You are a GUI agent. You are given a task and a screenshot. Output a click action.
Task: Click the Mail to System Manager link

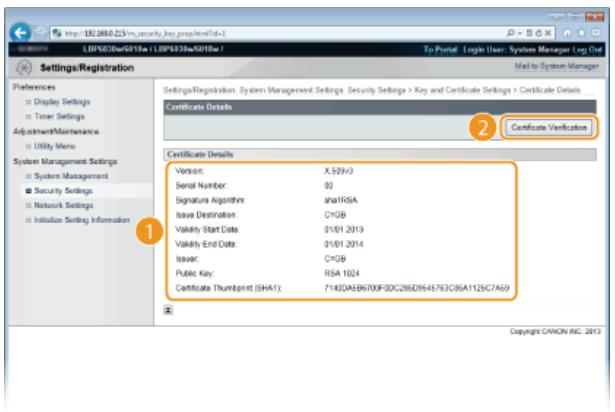557,66
